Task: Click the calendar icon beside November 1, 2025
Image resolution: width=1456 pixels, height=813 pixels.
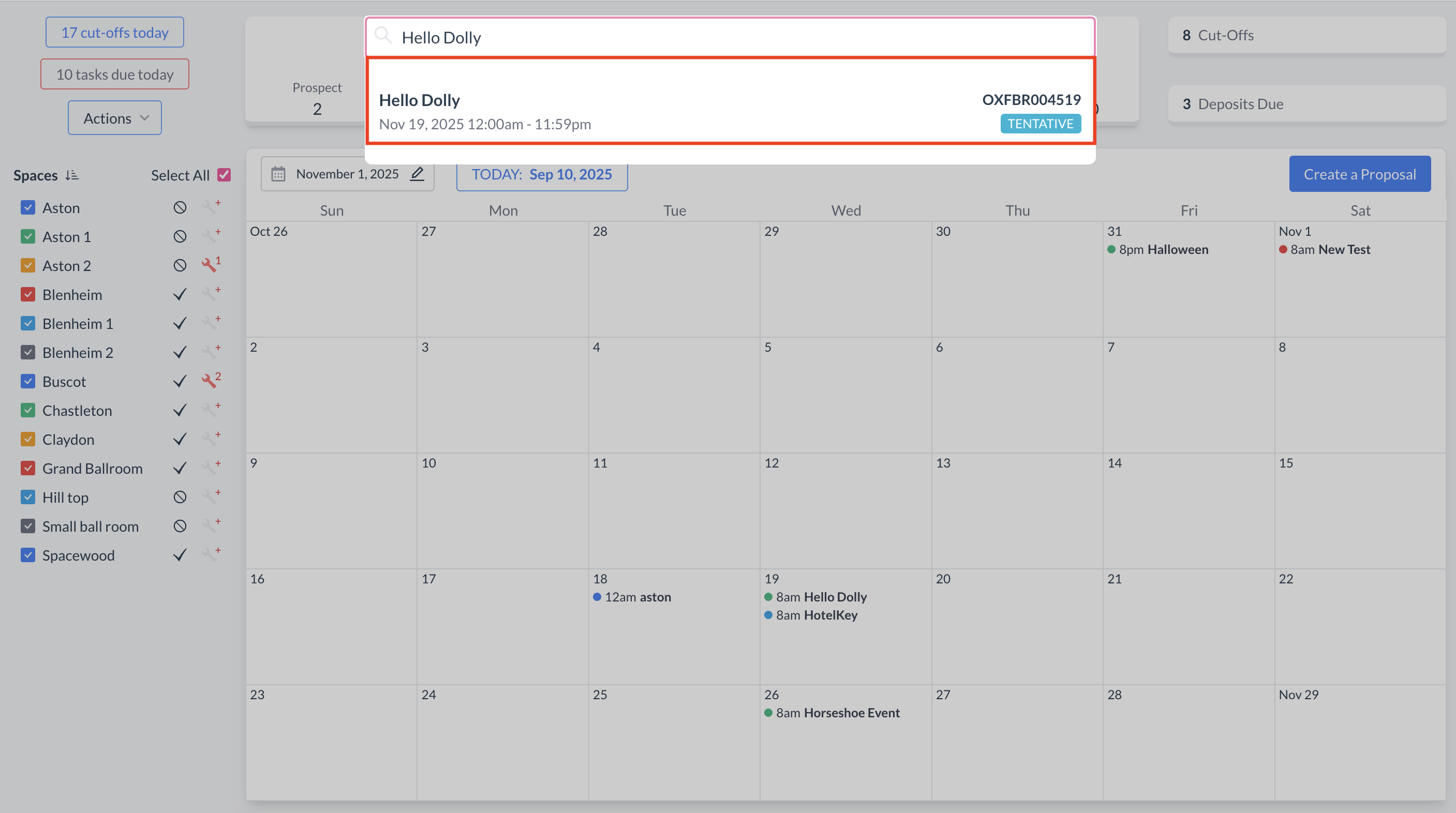Action: pyautogui.click(x=278, y=173)
